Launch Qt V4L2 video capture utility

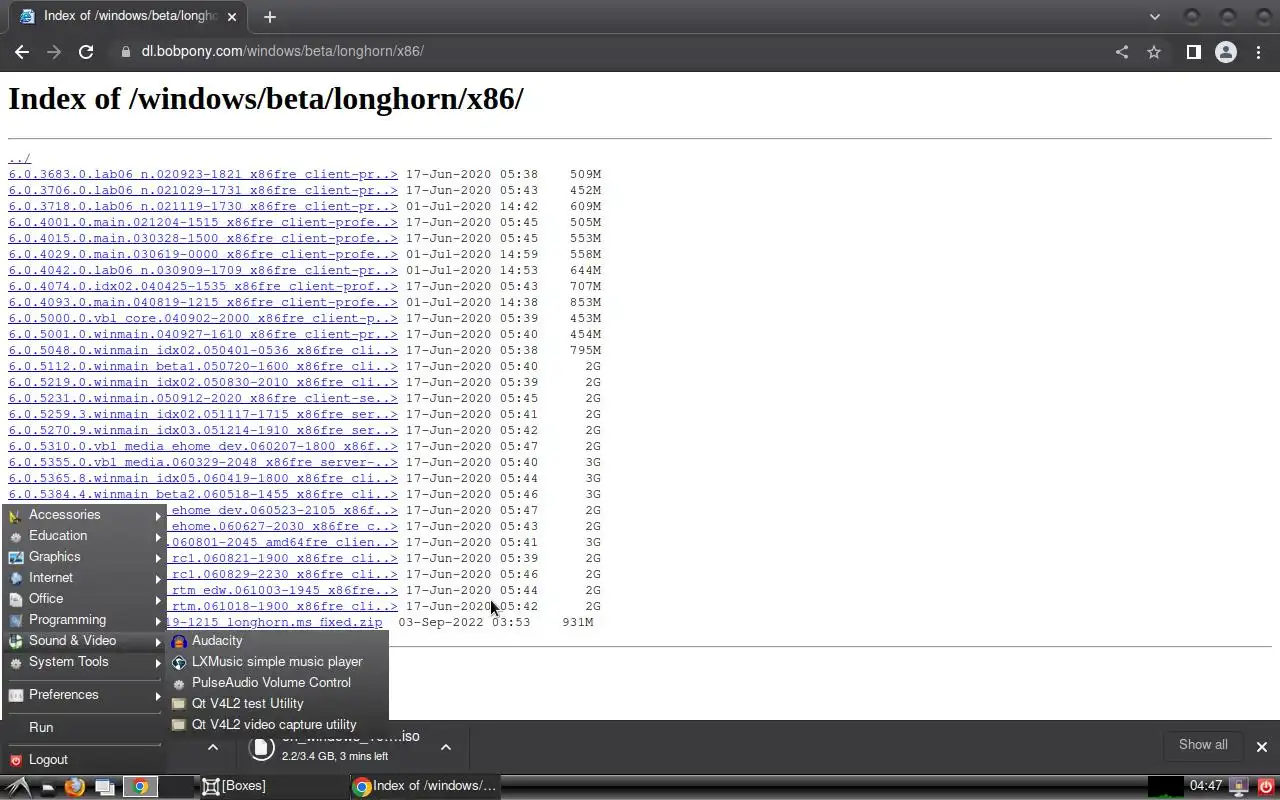[x=277, y=725]
